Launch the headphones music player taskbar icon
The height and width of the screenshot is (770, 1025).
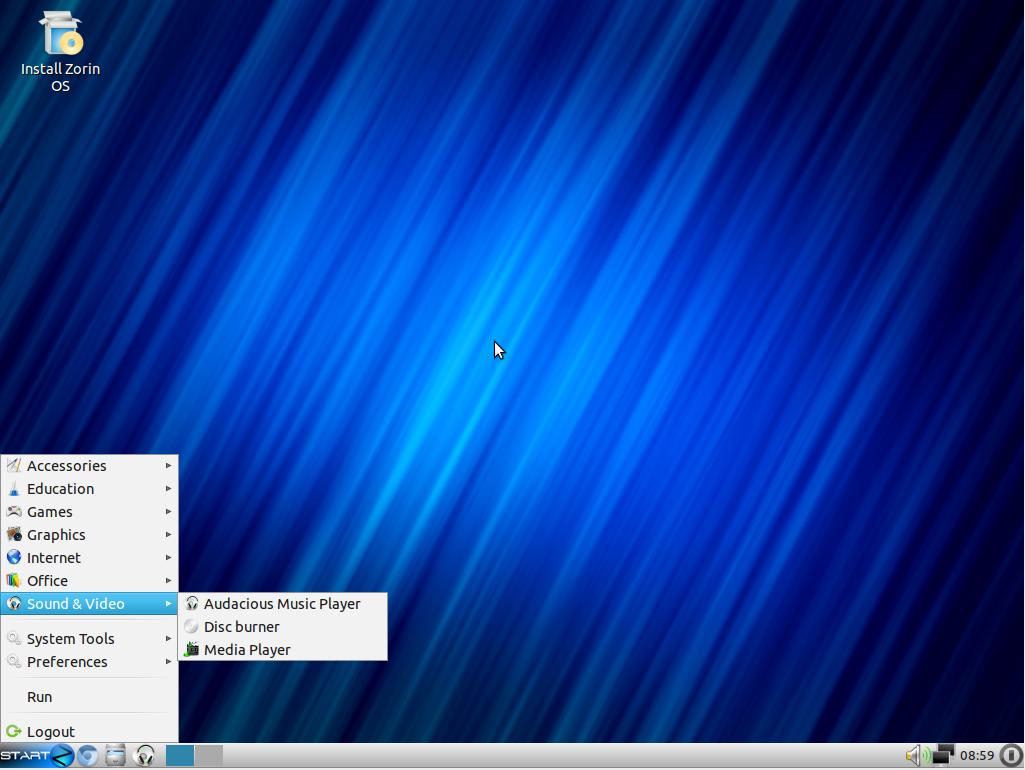coord(145,756)
